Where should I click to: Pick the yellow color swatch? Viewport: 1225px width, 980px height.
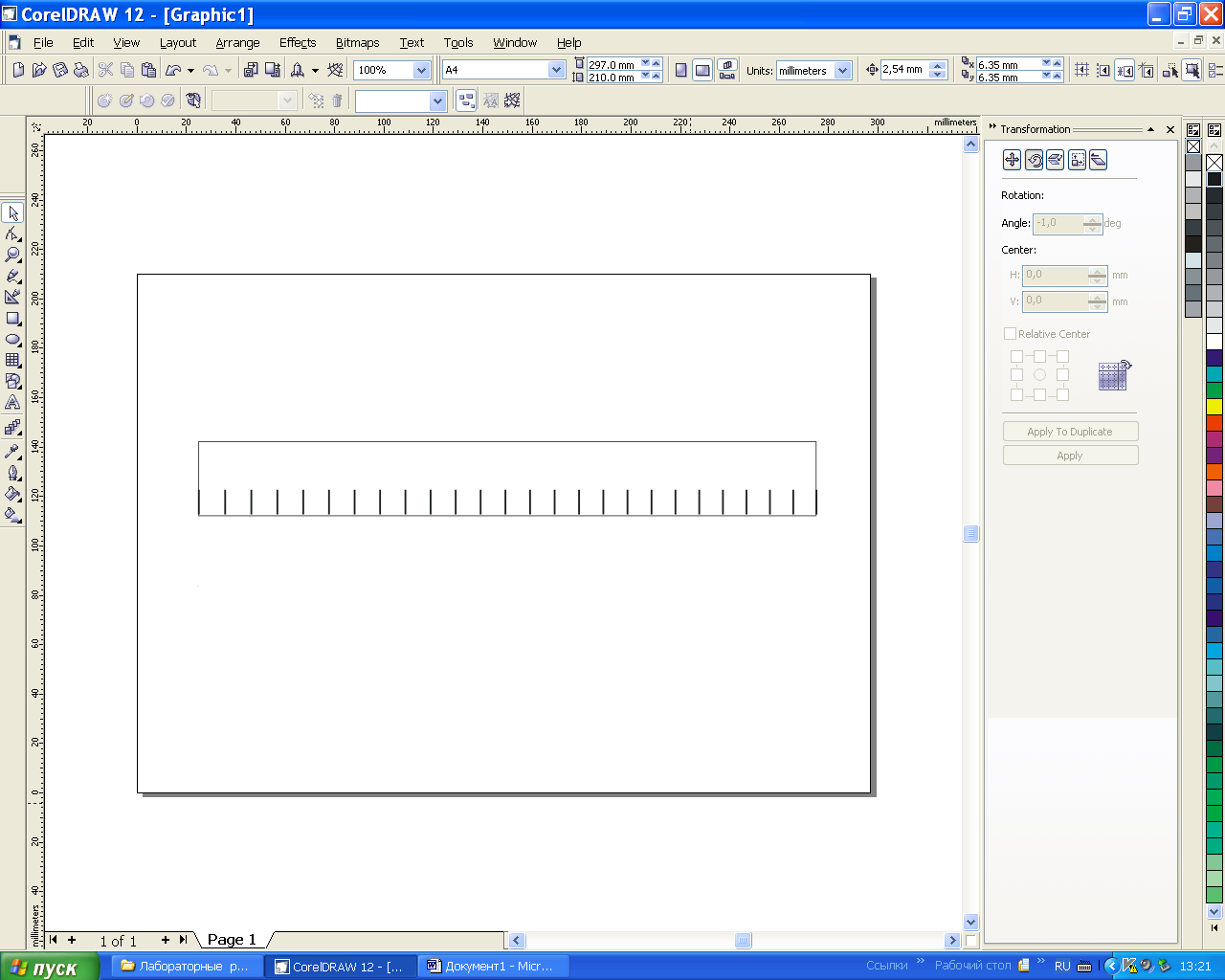(x=1214, y=407)
